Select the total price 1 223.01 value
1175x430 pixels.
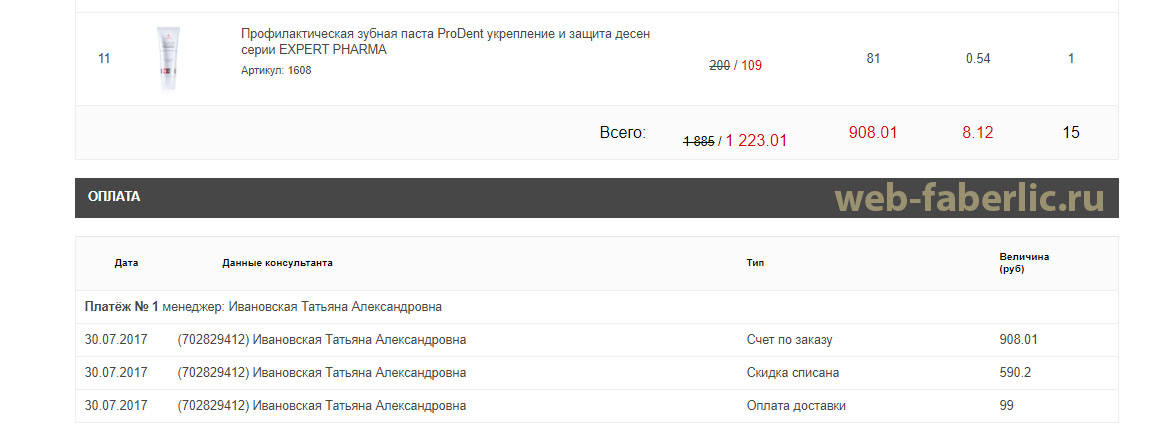[756, 140]
